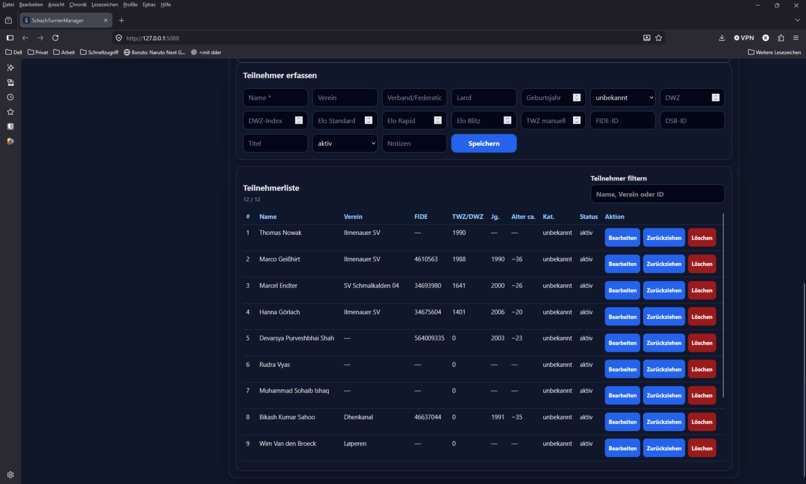Open the history clock icon in the sidebar

tap(10, 97)
